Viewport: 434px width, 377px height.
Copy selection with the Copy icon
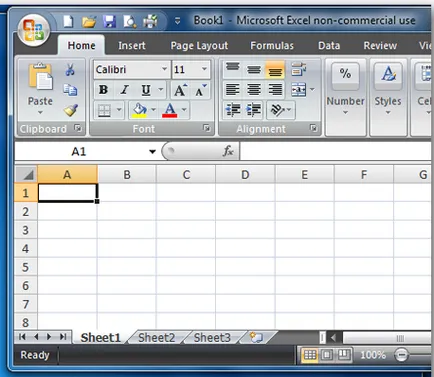click(x=70, y=90)
